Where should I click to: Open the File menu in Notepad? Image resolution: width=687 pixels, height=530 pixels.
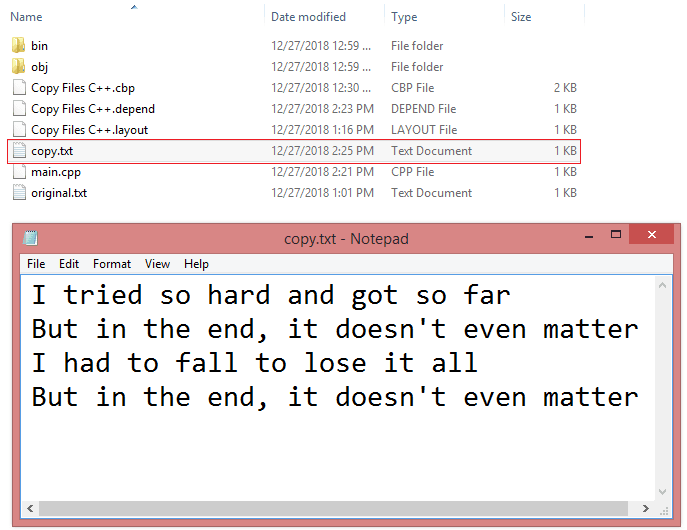(x=36, y=264)
